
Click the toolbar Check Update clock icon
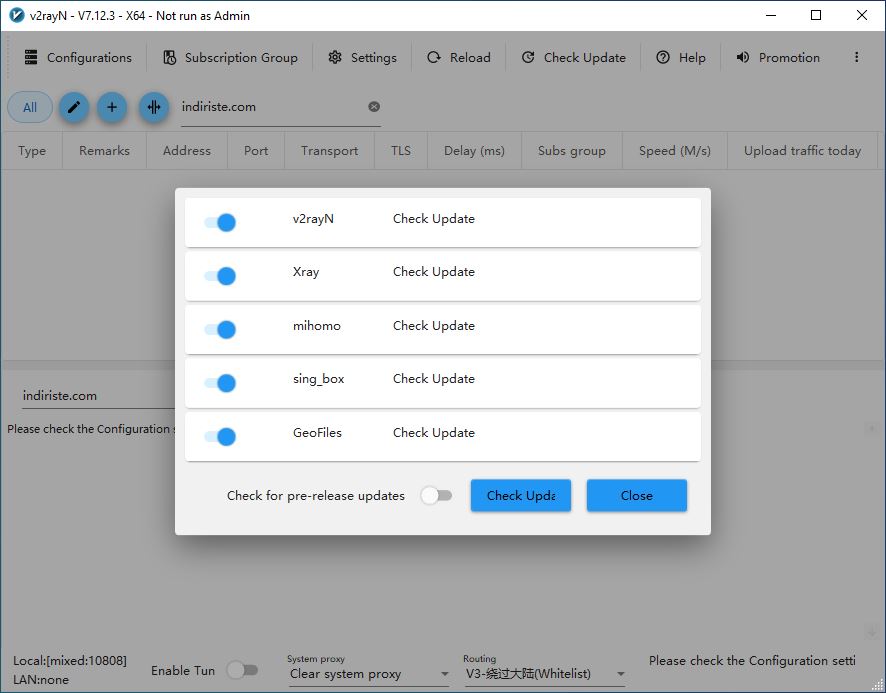(528, 57)
